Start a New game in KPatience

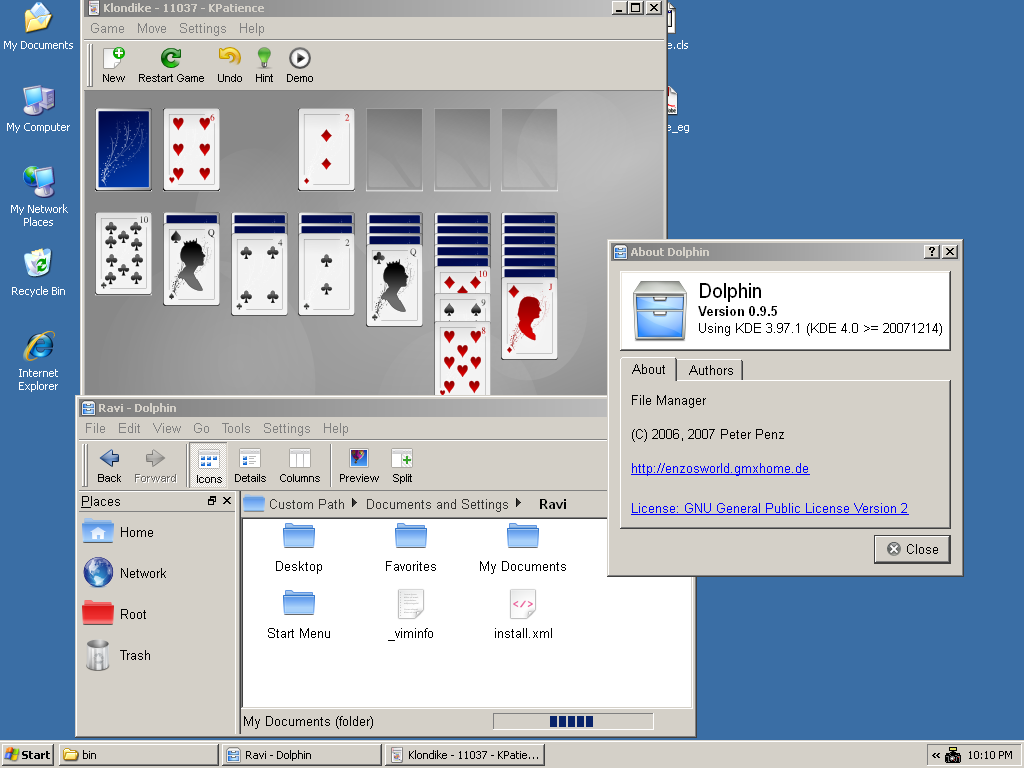114,65
